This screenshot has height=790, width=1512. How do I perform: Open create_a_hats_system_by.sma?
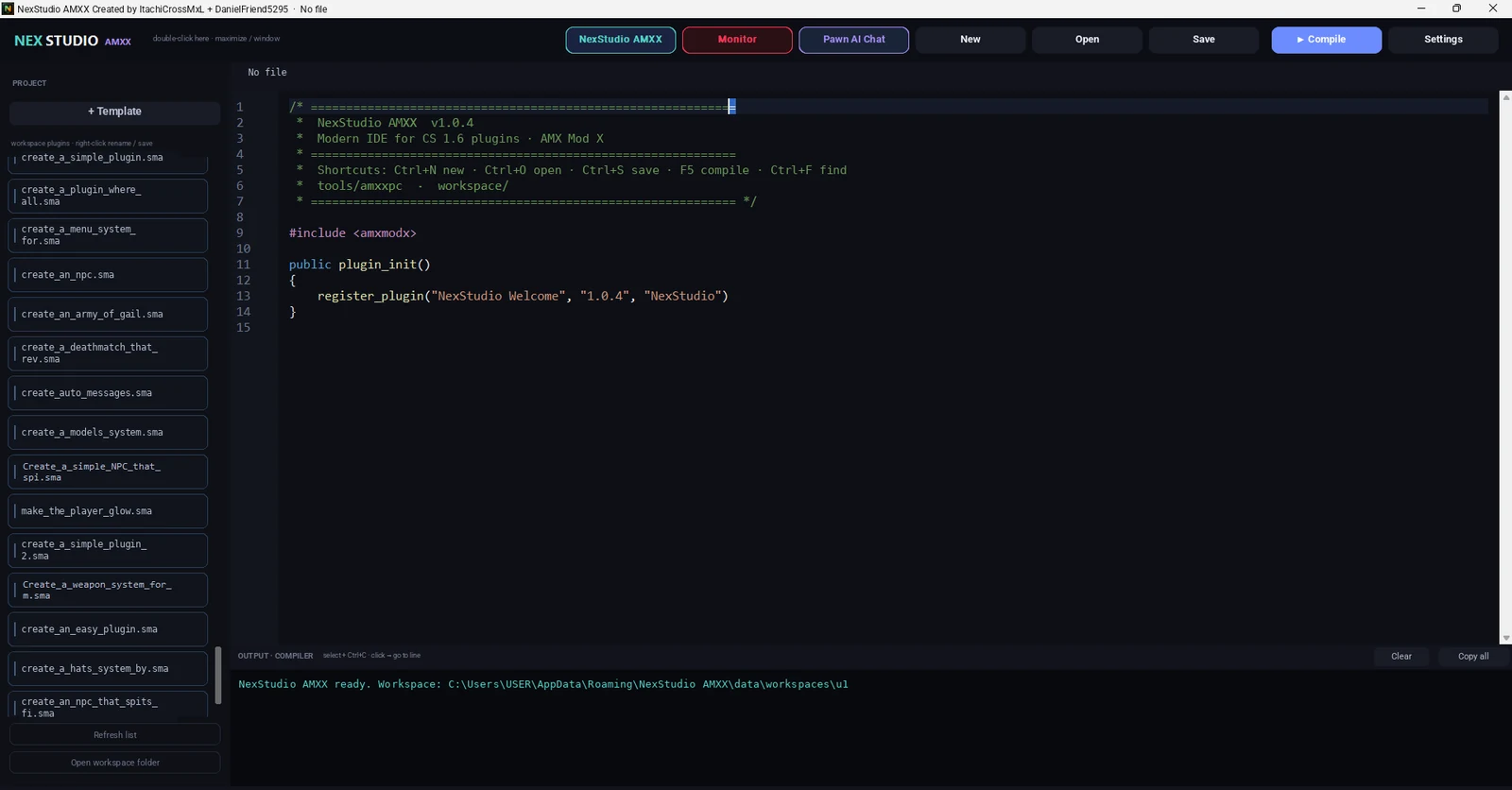pyautogui.click(x=108, y=668)
